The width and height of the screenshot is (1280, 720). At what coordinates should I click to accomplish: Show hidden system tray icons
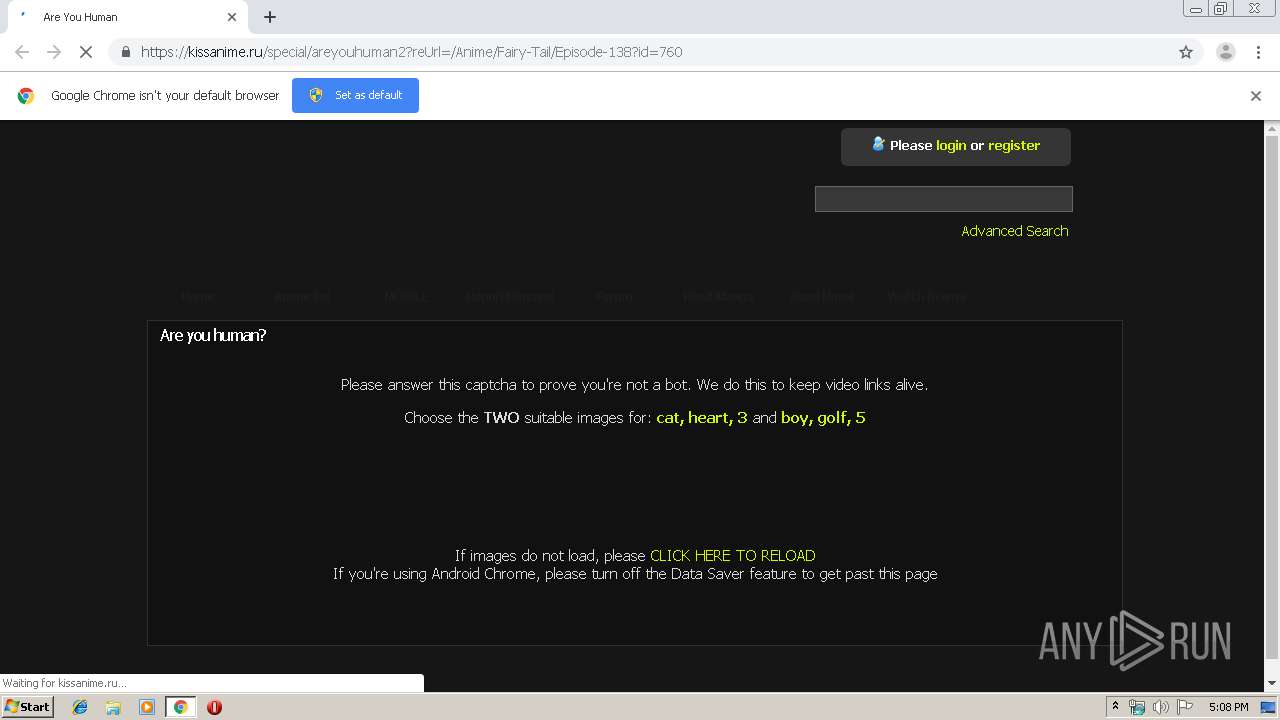(x=1115, y=707)
